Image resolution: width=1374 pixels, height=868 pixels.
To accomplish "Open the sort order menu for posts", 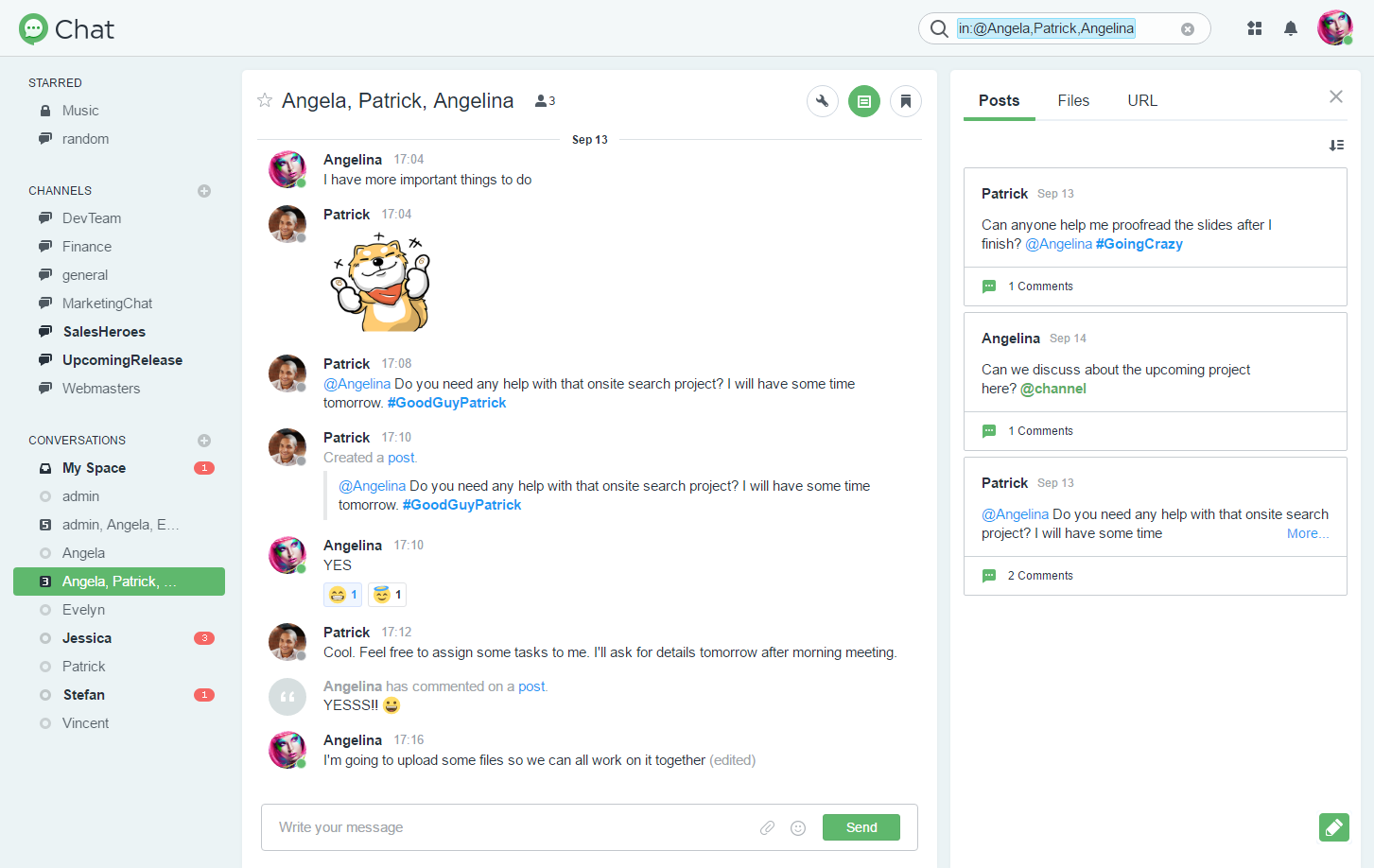I will [1335, 145].
